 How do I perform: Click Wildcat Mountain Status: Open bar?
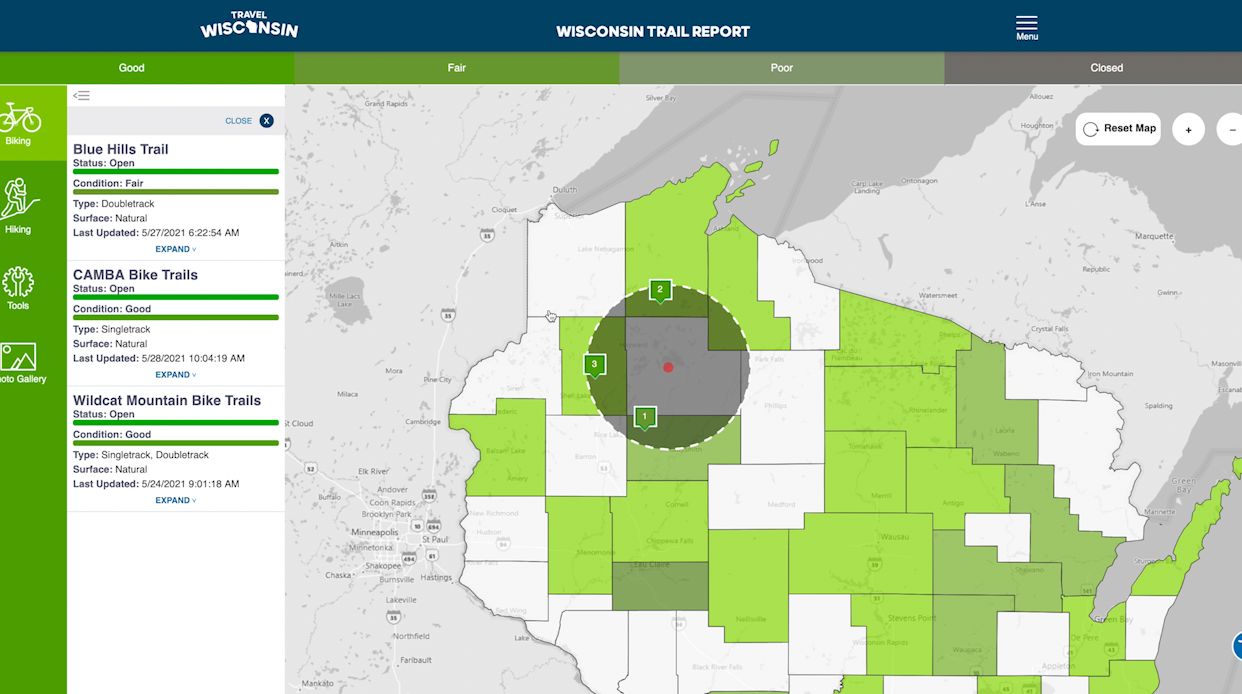coord(176,422)
